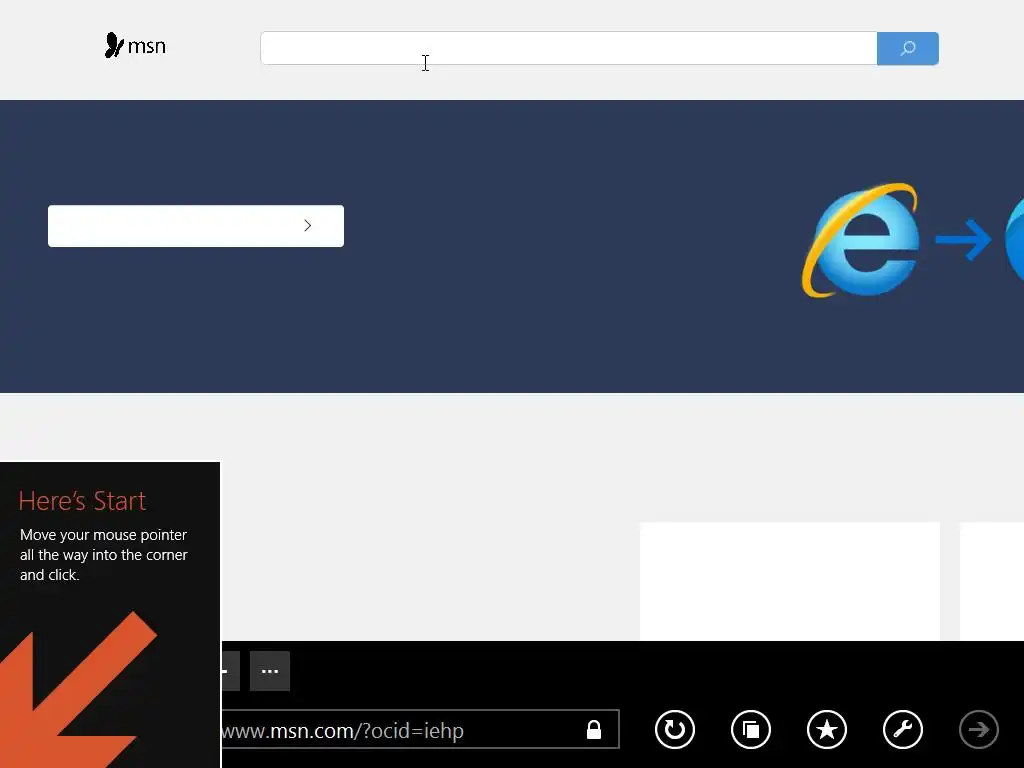Image resolution: width=1024 pixels, height=768 pixels.
Task: Click the padlock security icon in address bar
Action: (x=594, y=729)
